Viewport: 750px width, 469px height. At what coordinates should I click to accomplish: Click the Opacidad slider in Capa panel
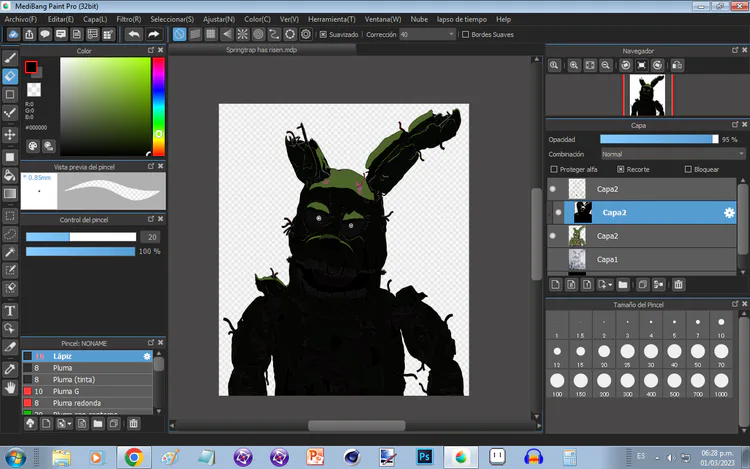click(x=658, y=139)
